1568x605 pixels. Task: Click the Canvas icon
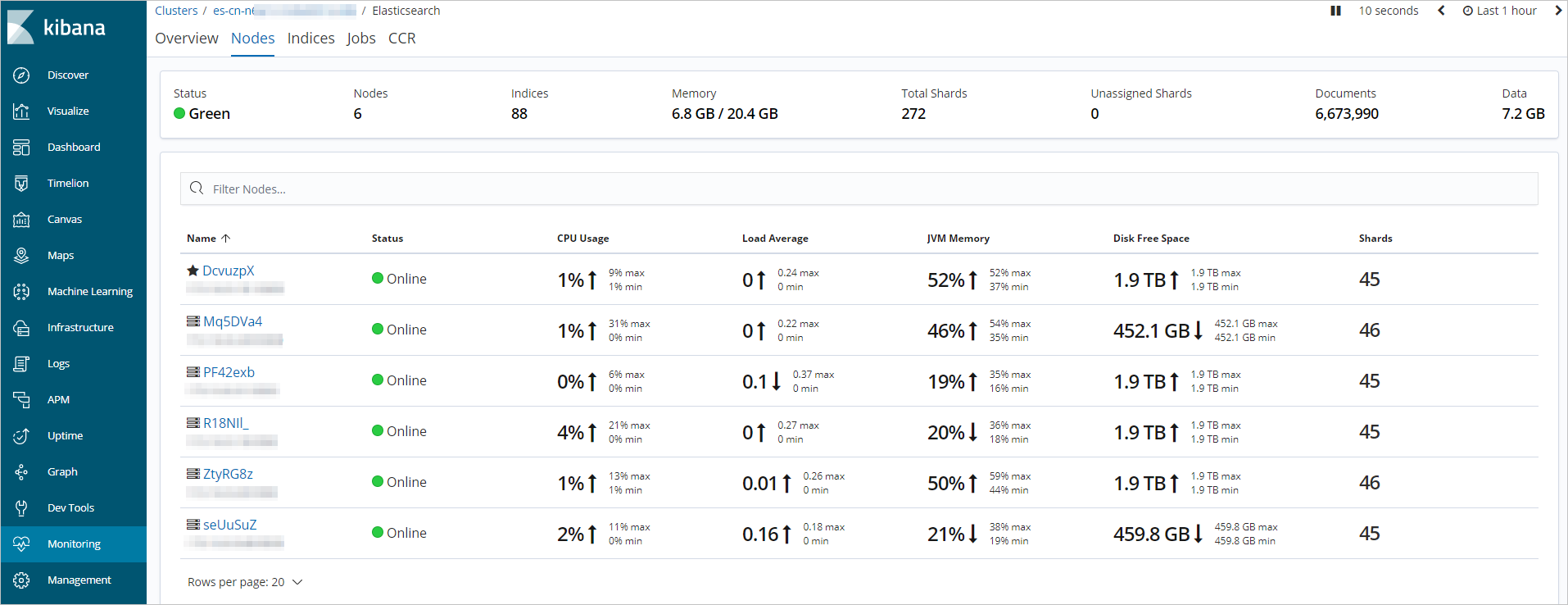22,220
